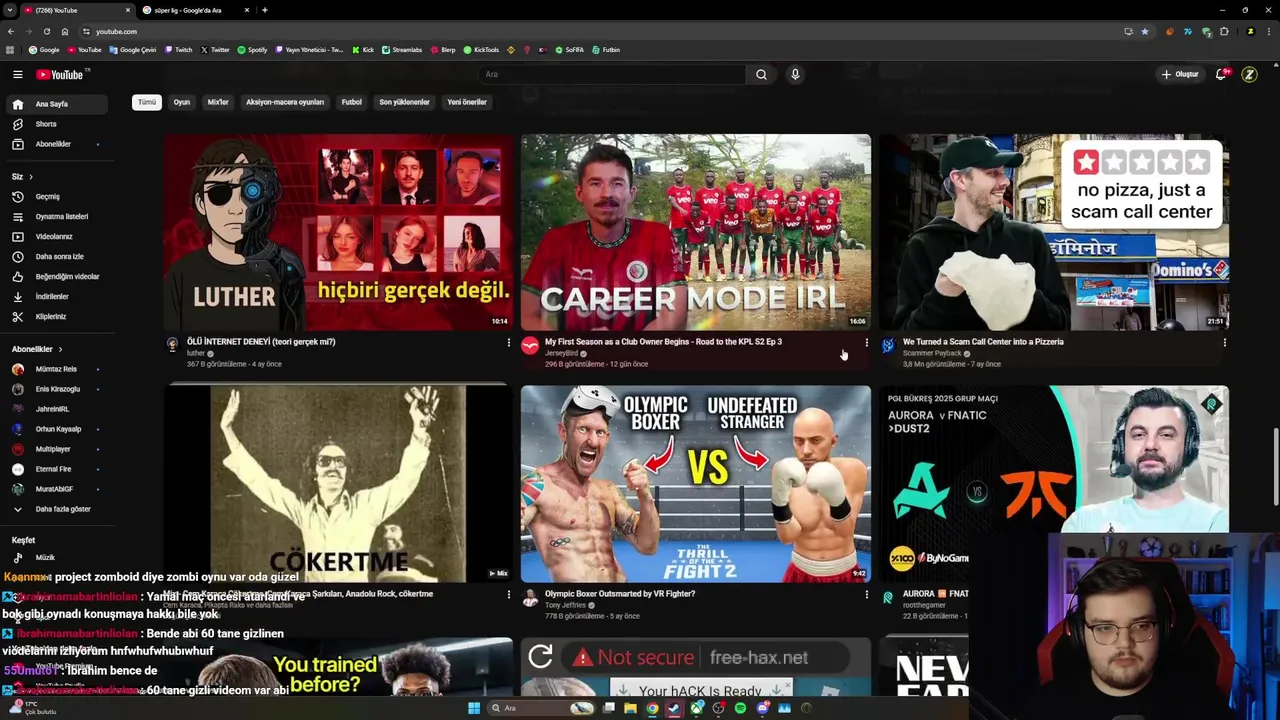Open Eternal Fire subscription channel
Image resolution: width=1280 pixels, height=720 pixels.
pos(56,469)
